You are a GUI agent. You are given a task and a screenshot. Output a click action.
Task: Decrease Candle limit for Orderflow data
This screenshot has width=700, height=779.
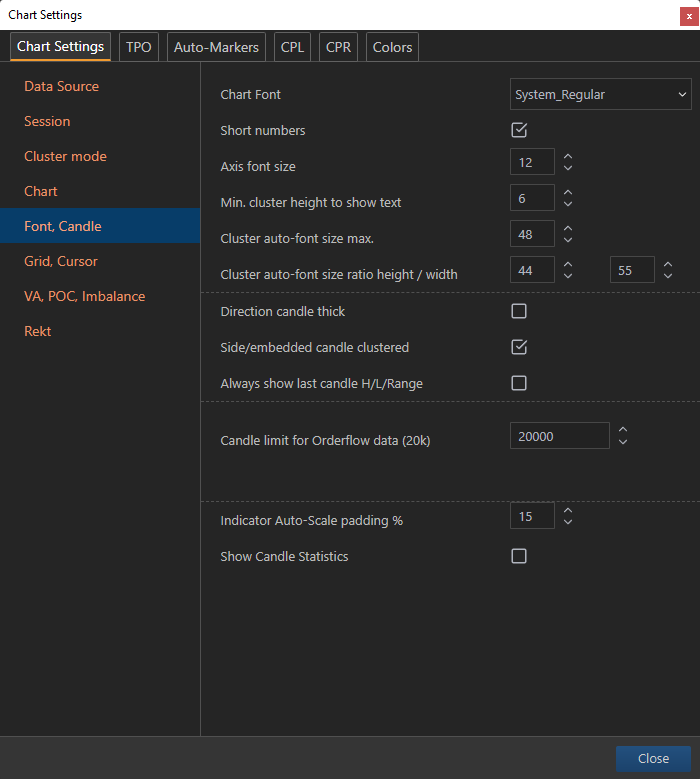pos(623,442)
